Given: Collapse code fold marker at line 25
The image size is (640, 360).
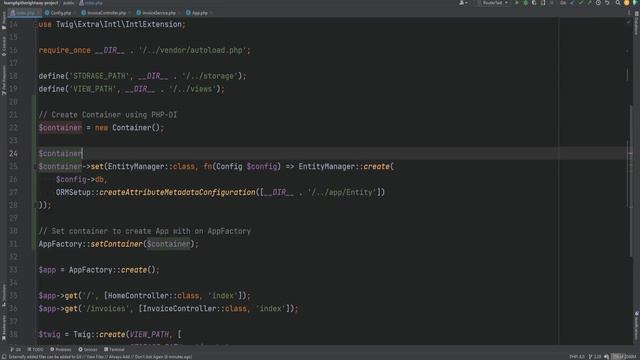Looking at the screenshot, I should tap(35, 167).
